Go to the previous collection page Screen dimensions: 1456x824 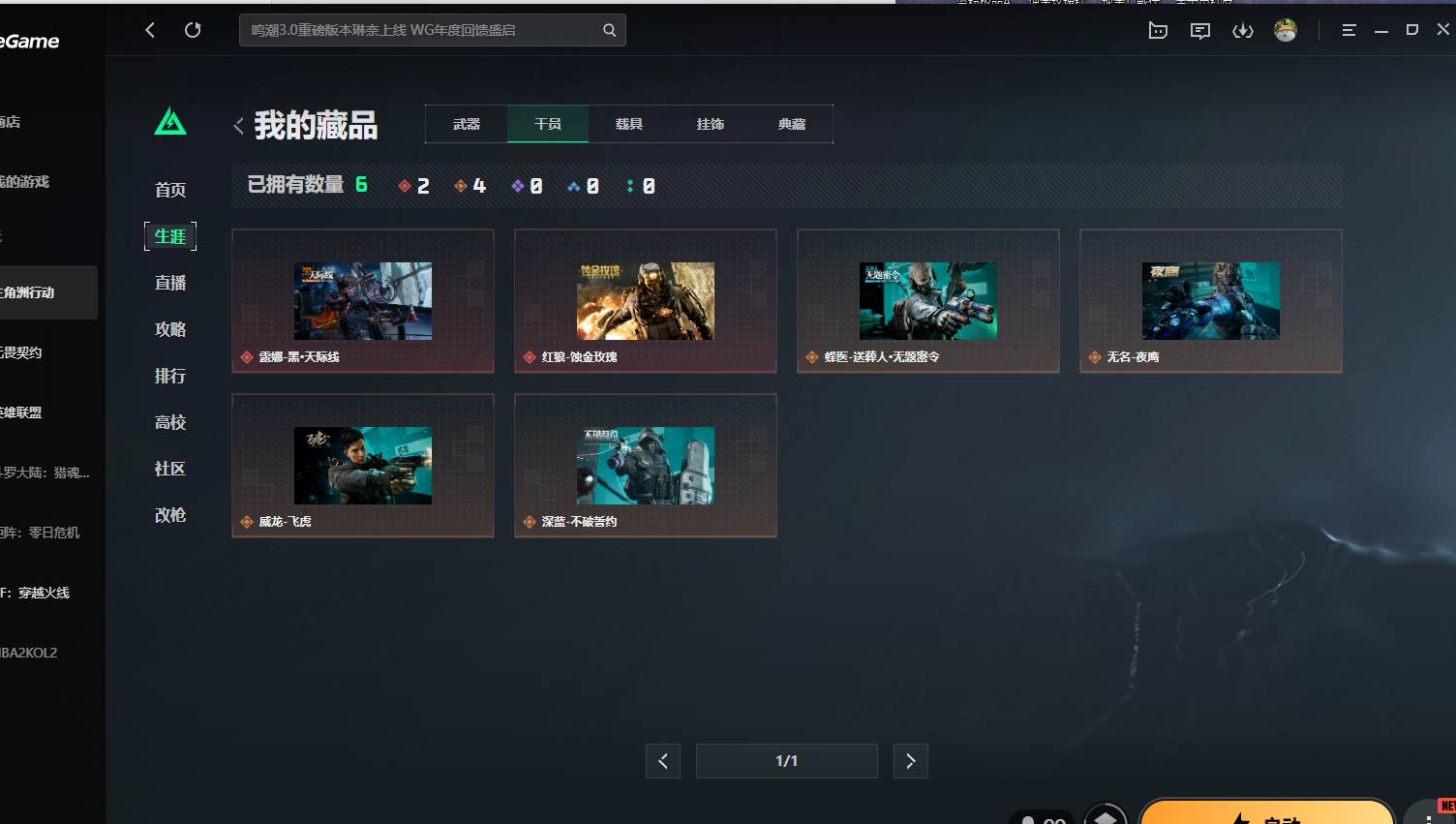tap(663, 761)
